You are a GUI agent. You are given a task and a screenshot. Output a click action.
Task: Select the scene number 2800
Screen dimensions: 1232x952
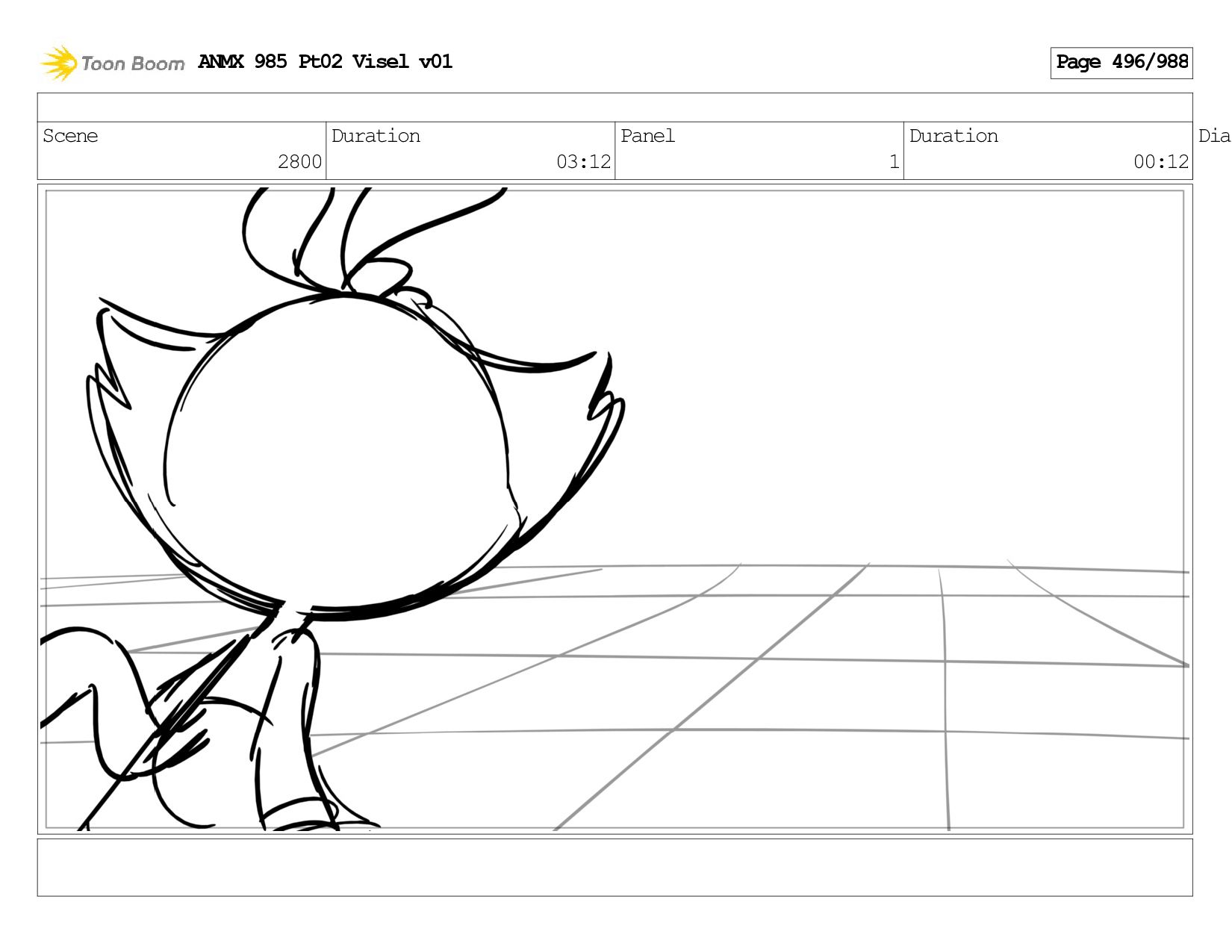click(299, 162)
